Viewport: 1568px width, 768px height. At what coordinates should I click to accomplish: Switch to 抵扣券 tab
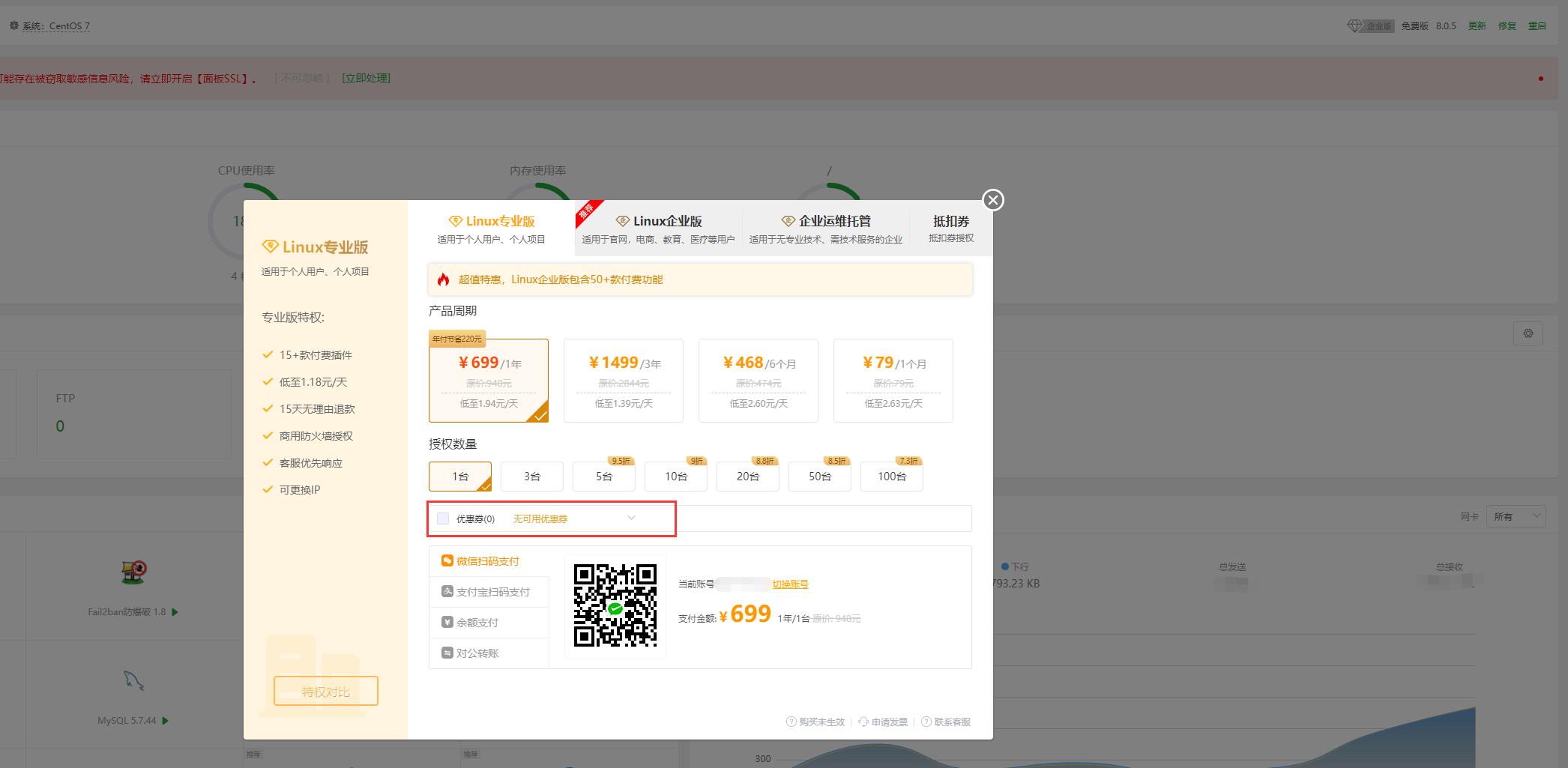coord(950,229)
